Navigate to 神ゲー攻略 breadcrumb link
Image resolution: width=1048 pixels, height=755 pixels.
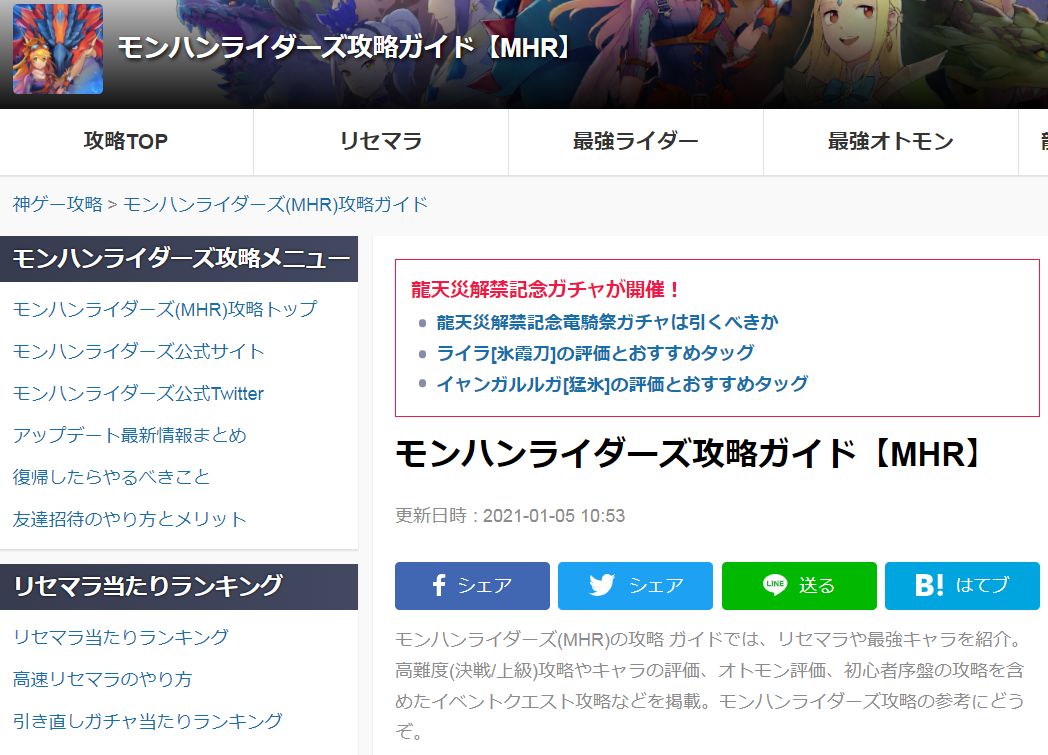[49, 202]
